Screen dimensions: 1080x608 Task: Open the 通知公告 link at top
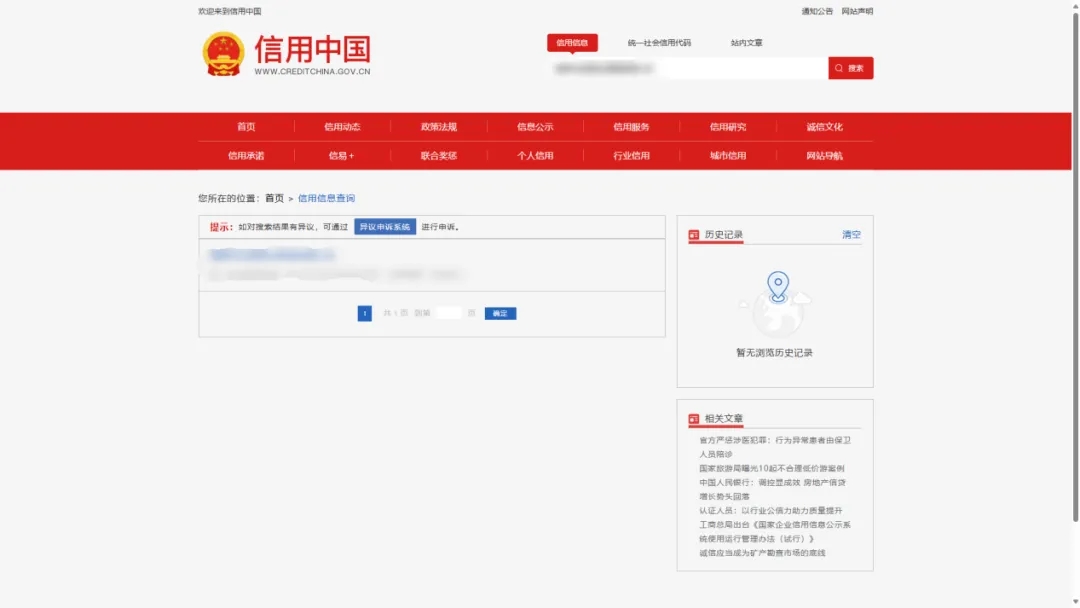tap(817, 11)
